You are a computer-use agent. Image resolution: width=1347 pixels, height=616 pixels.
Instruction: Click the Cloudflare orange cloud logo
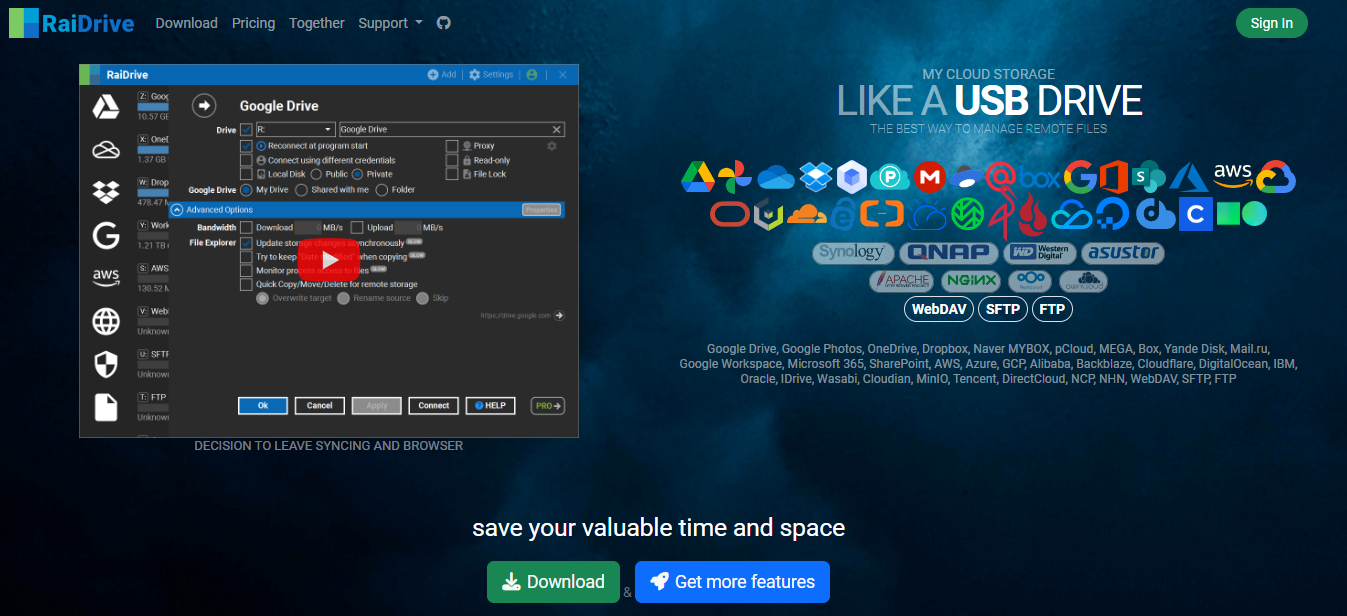(807, 214)
